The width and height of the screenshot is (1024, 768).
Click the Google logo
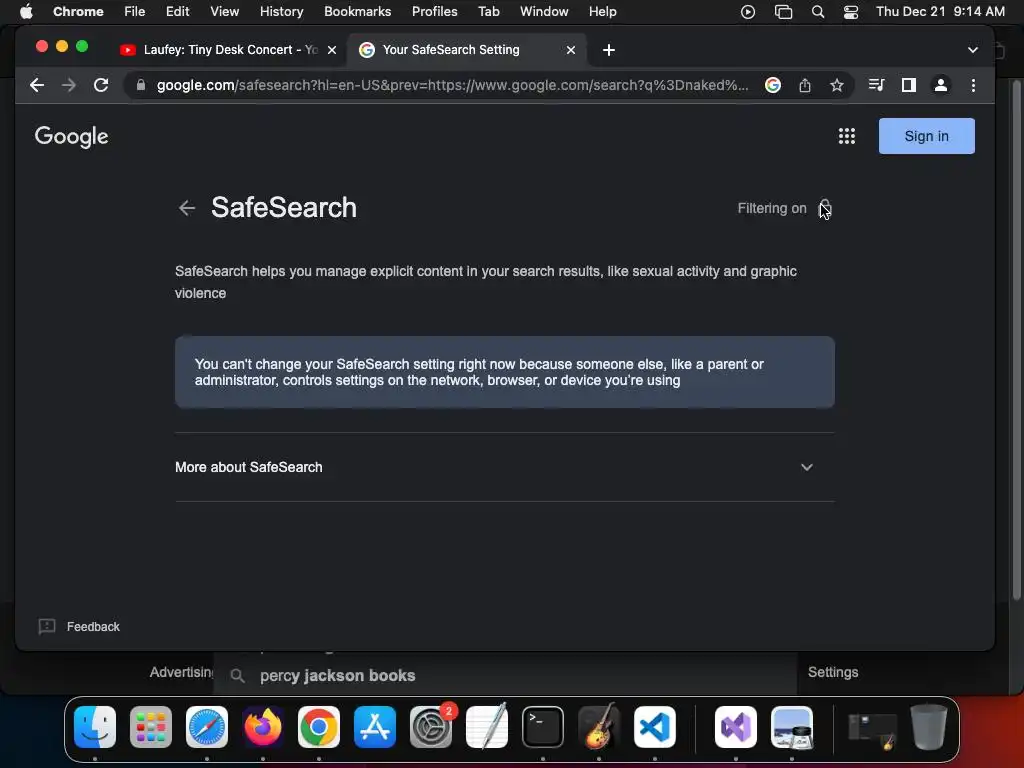pos(72,136)
